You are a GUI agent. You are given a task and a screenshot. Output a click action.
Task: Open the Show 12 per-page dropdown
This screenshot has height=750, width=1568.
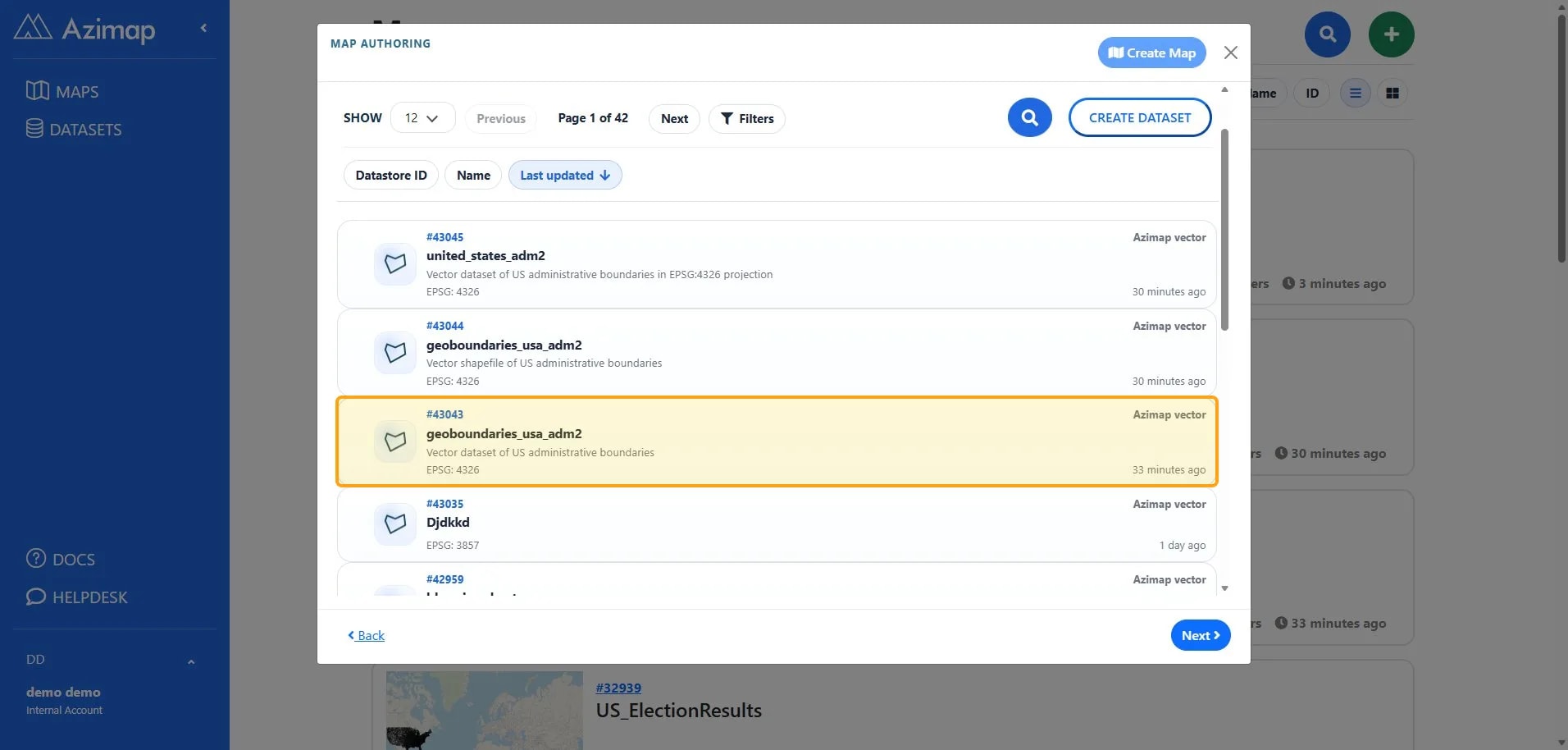422,118
